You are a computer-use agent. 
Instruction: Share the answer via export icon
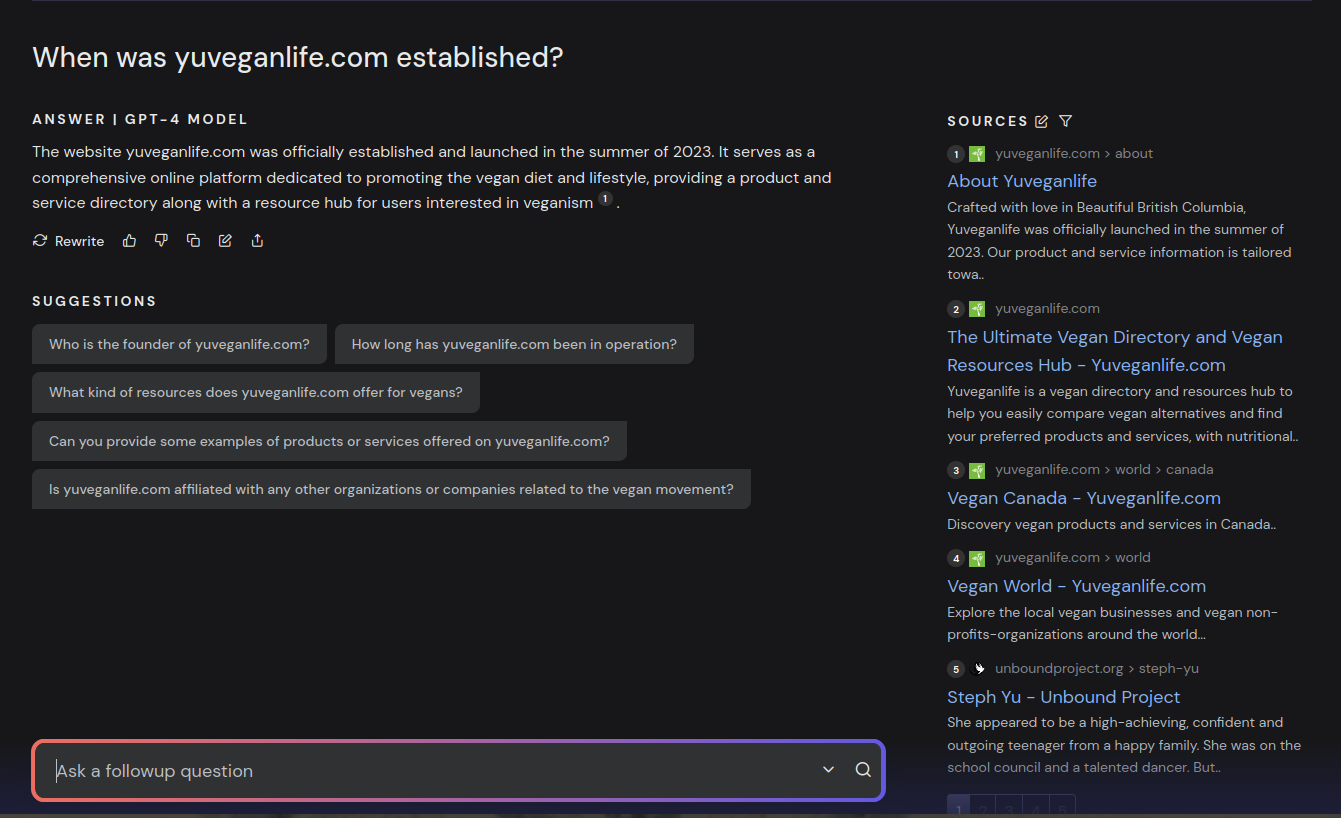pyautogui.click(x=257, y=241)
